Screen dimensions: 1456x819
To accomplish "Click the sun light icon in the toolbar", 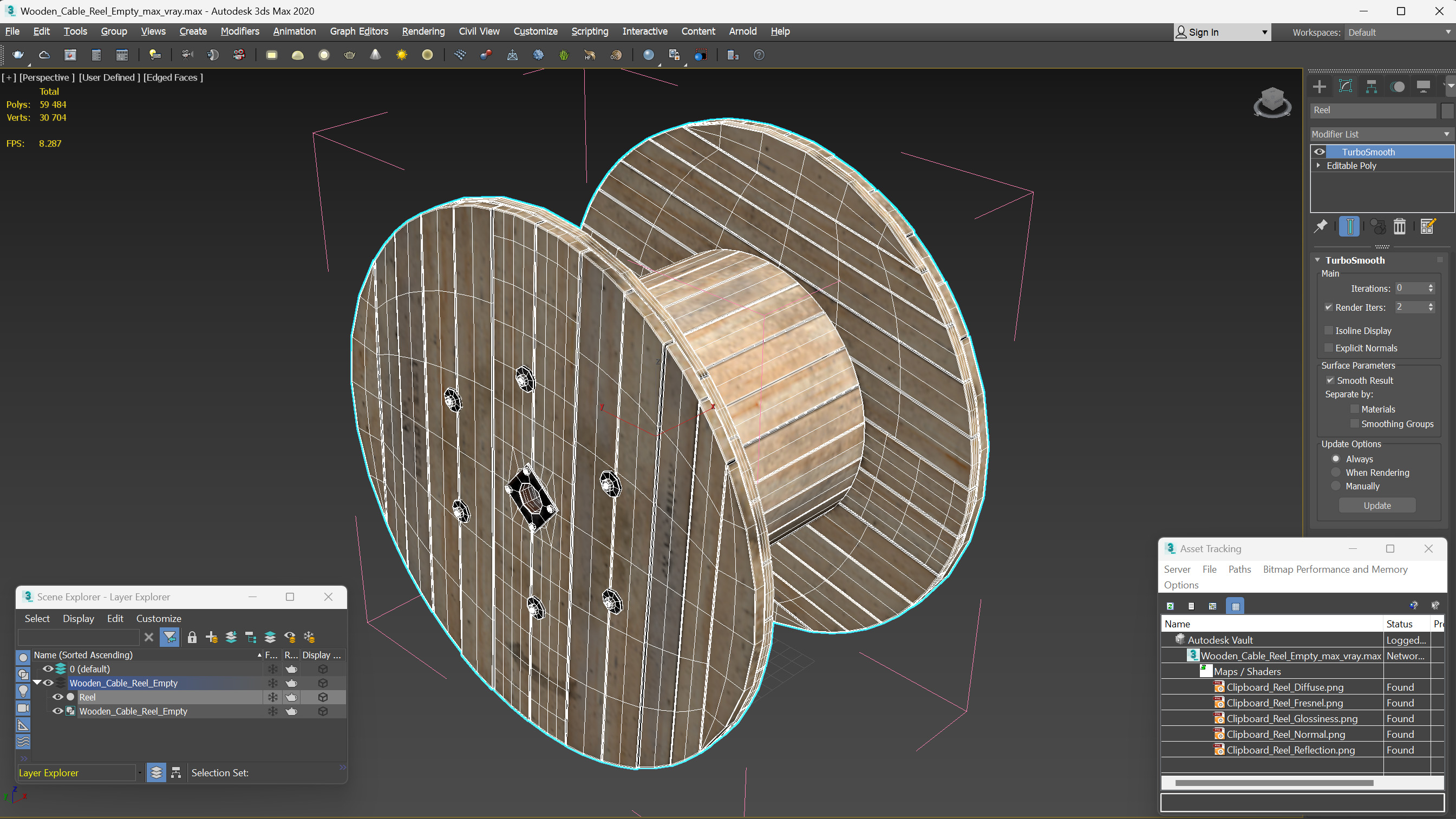I will coord(401,55).
